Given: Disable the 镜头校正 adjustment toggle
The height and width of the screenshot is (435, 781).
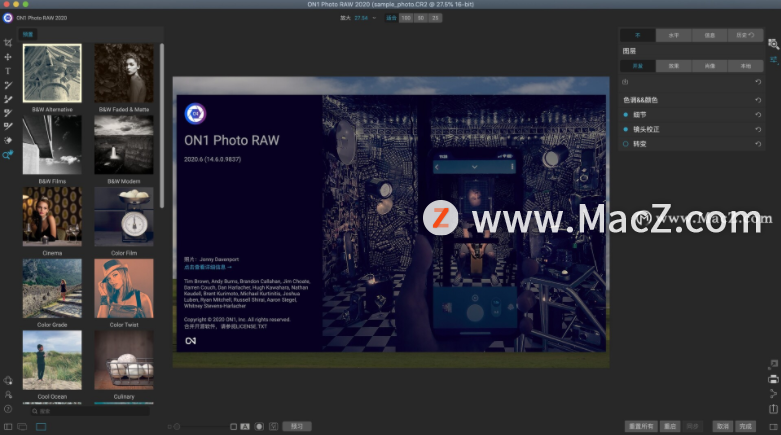Looking at the screenshot, I should pyautogui.click(x=626, y=130).
